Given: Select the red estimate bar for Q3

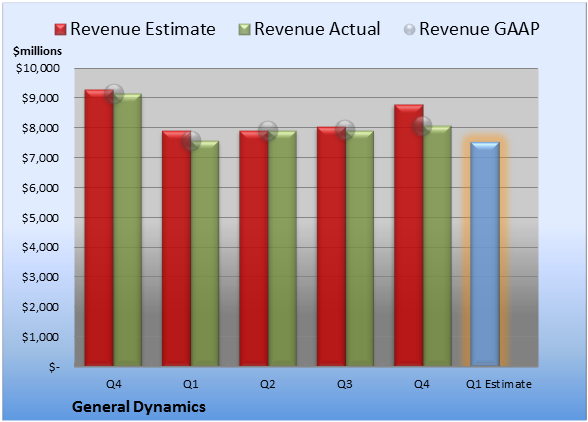Looking at the screenshot, I should [332, 246].
